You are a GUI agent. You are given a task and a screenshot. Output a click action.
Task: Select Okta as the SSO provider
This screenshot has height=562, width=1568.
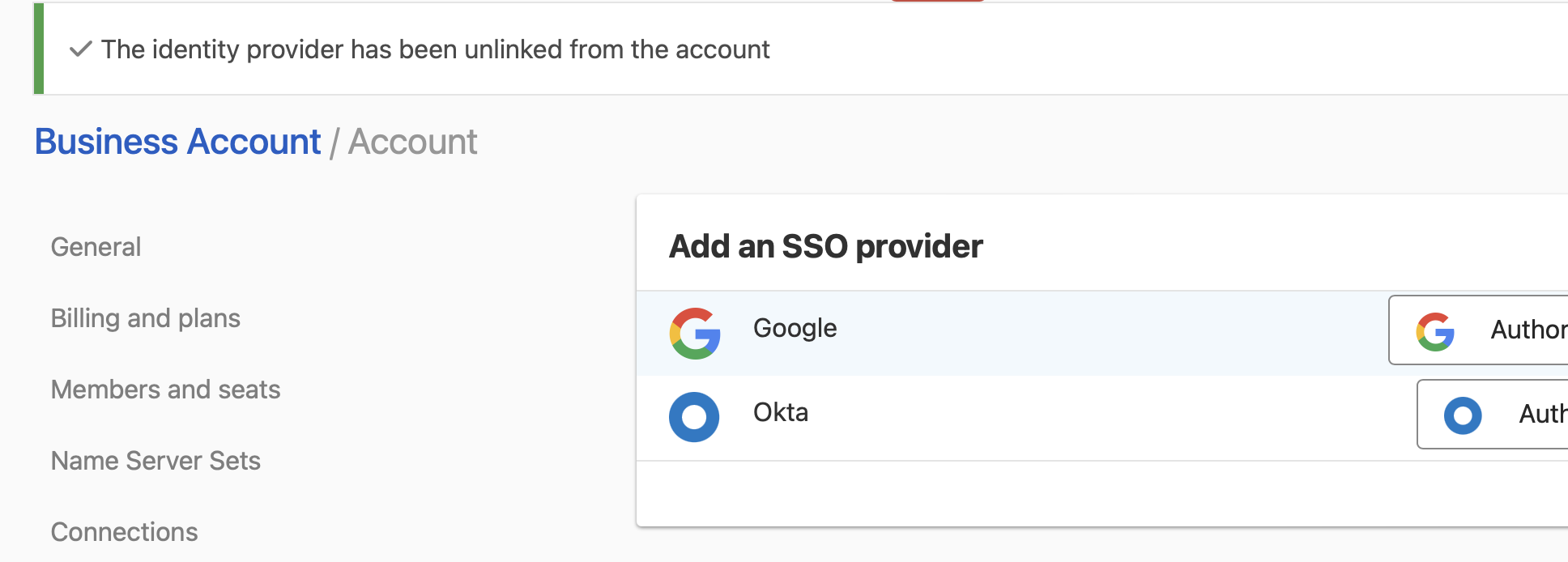pos(780,413)
